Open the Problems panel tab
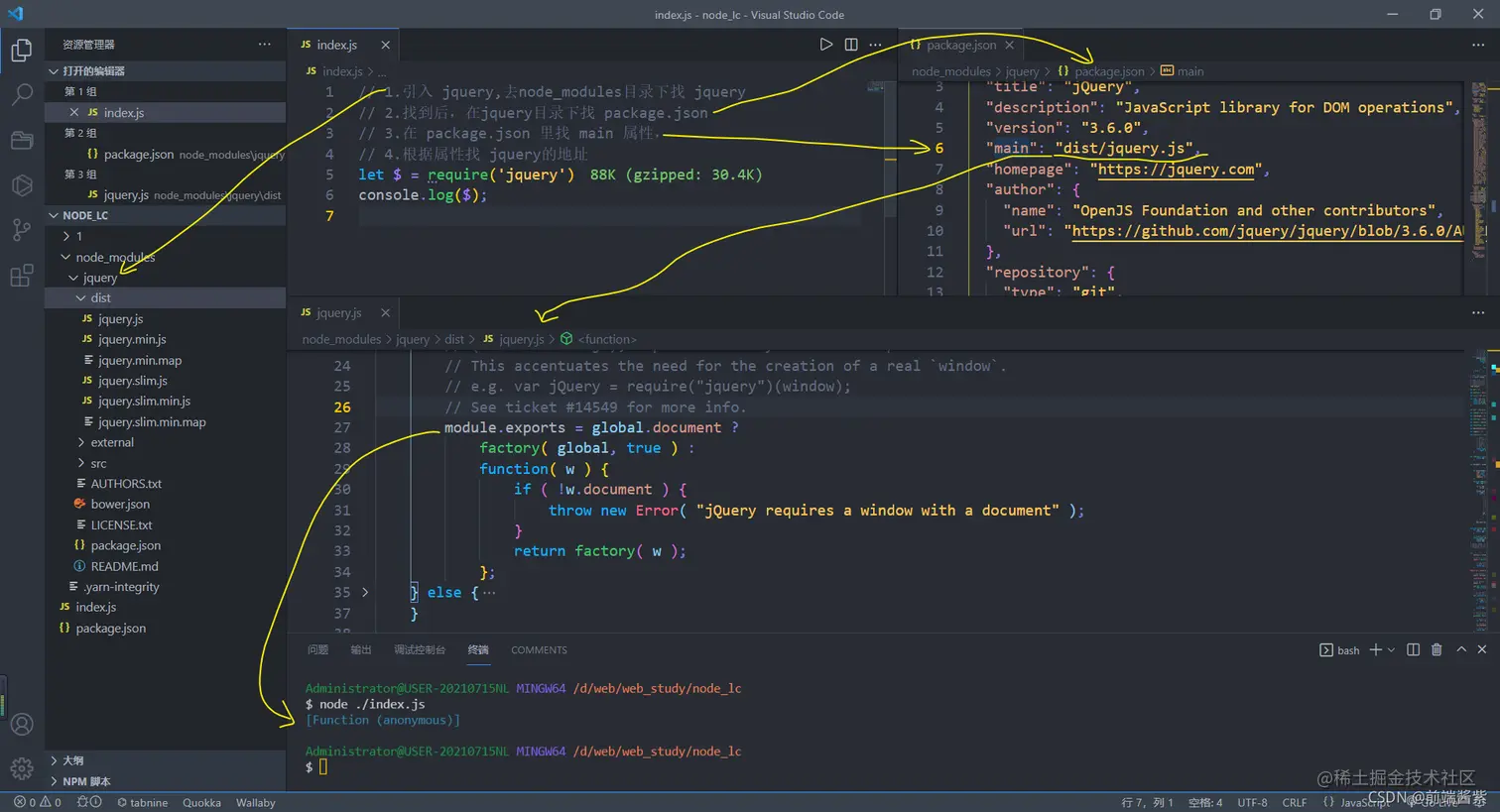The height and width of the screenshot is (812, 1500). (x=317, y=649)
